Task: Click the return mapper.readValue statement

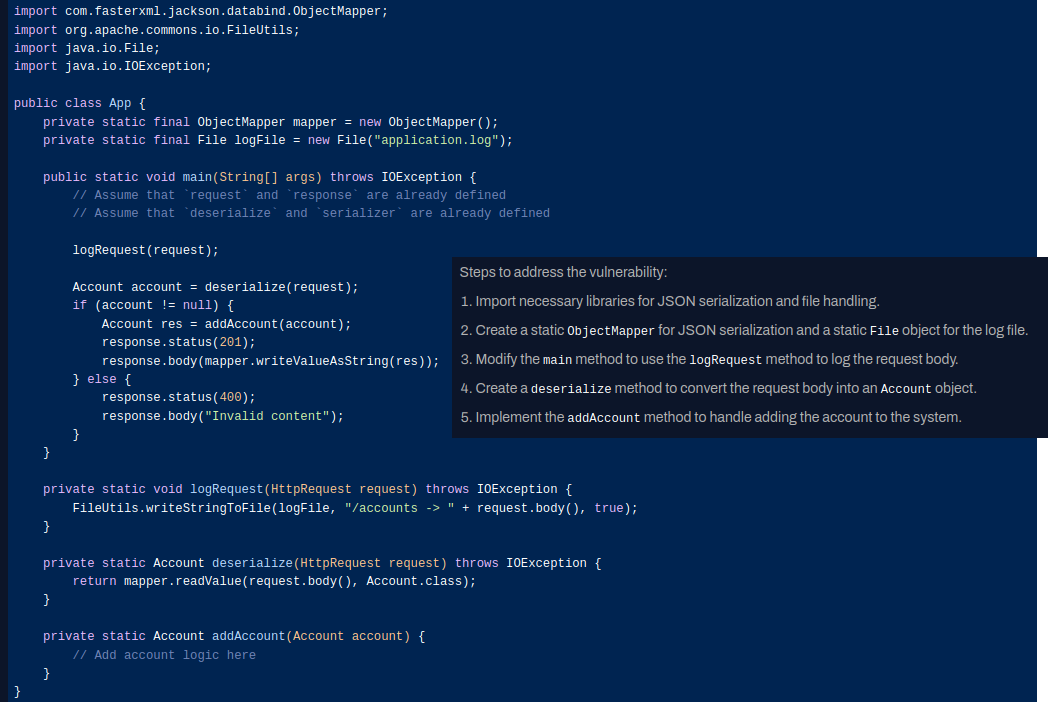Action: [x=274, y=581]
